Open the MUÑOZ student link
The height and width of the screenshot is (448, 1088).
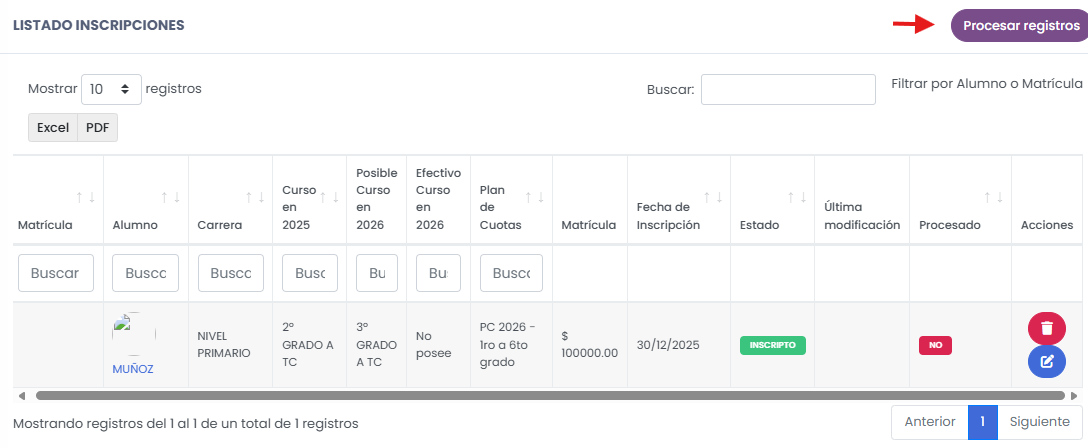(x=133, y=368)
